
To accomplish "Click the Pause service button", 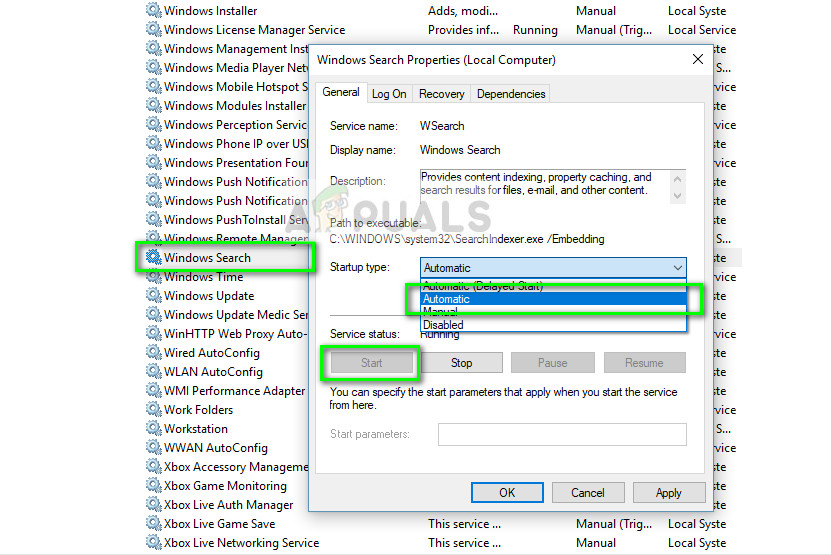I will point(552,363).
